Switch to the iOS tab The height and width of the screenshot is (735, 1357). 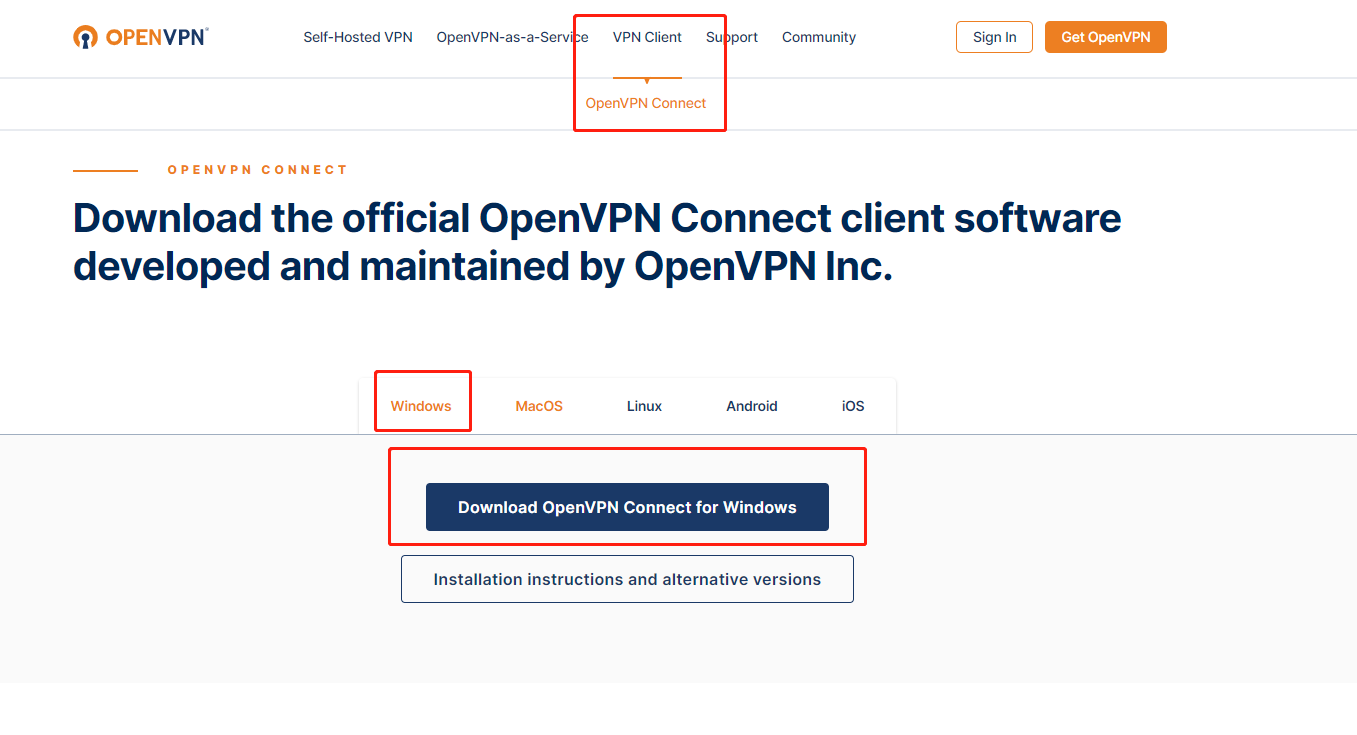pos(853,406)
